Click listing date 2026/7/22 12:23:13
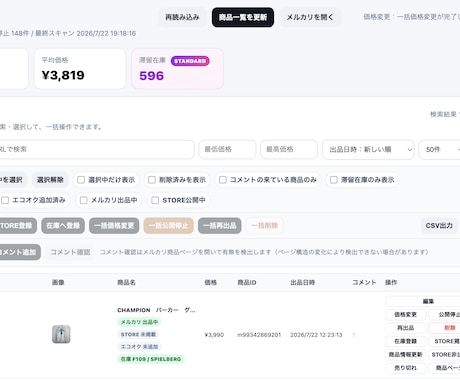The width and height of the screenshot is (460, 380). coord(316,335)
